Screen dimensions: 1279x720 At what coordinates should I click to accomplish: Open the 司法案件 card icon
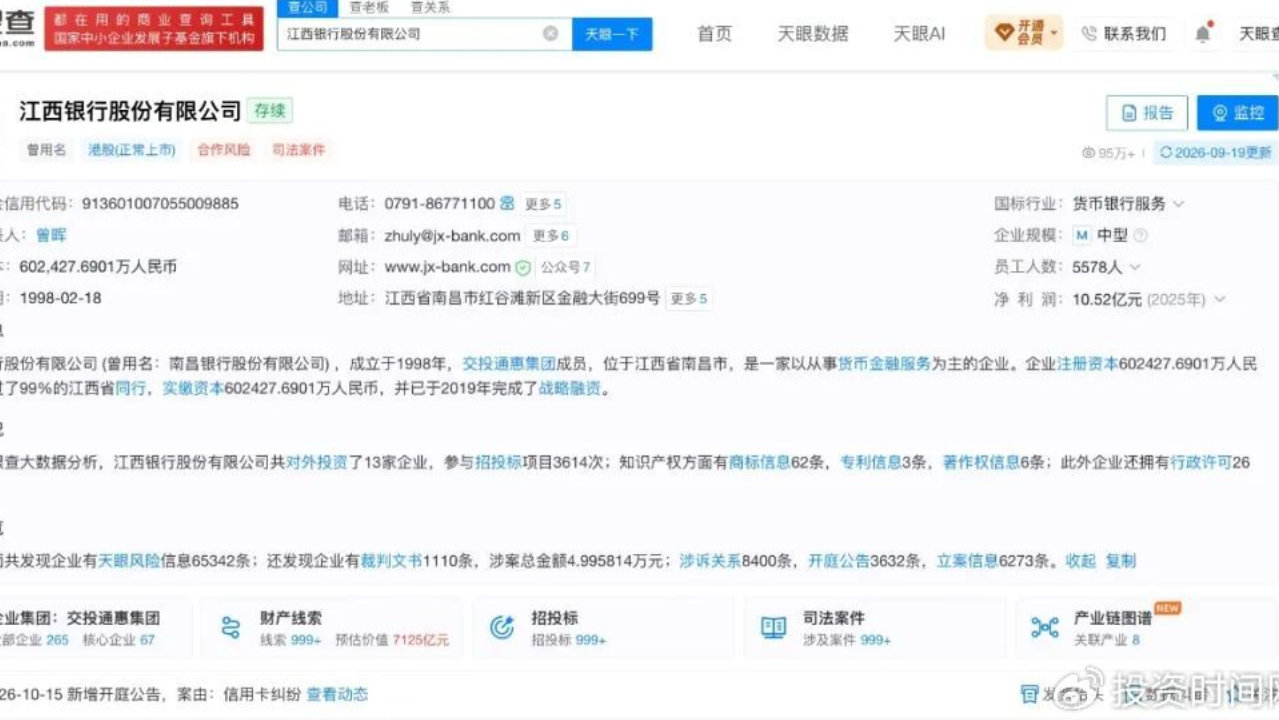click(x=774, y=628)
